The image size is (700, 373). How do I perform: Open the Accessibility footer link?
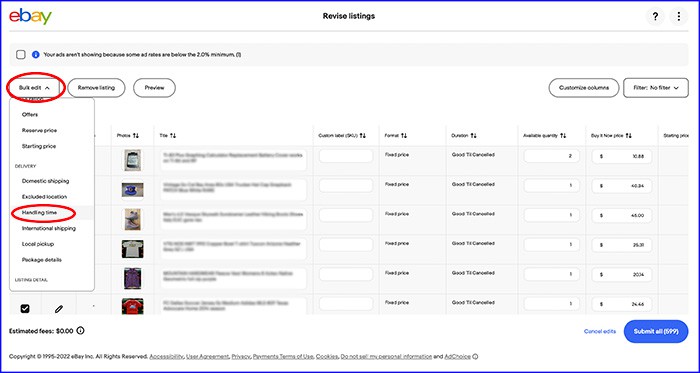point(166,356)
